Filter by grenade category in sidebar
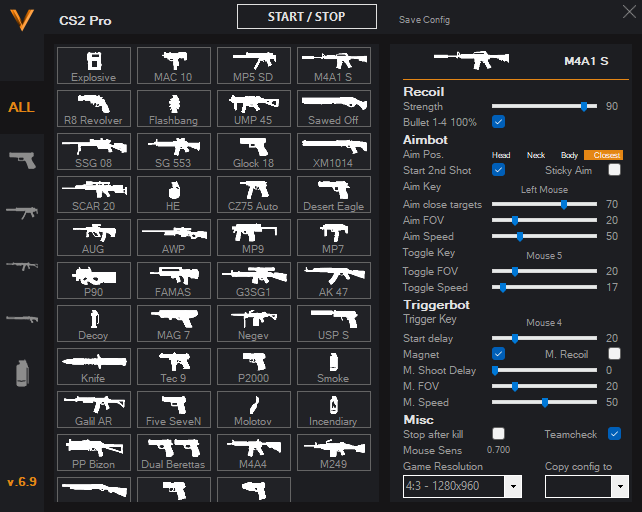The image size is (642, 512). [23, 373]
